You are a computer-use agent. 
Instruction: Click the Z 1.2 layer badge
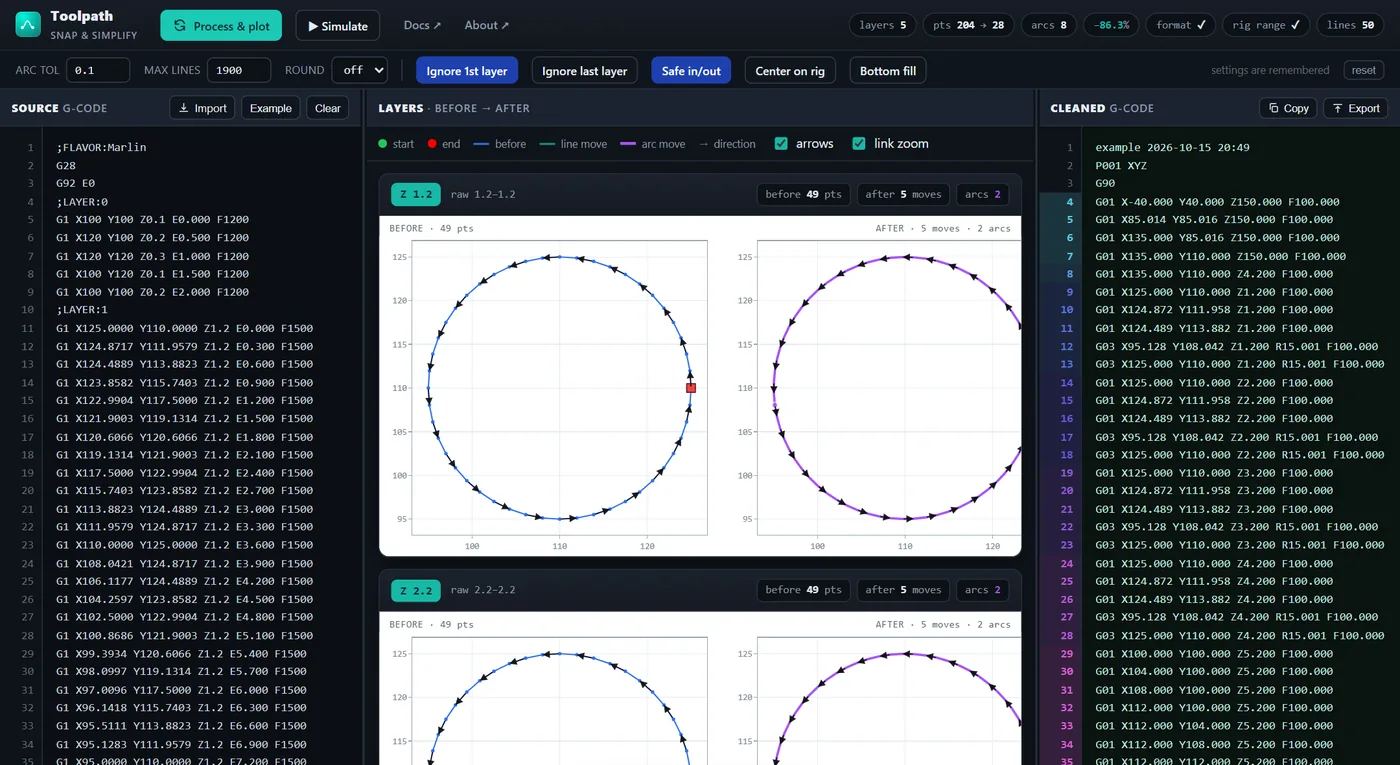[416, 194]
